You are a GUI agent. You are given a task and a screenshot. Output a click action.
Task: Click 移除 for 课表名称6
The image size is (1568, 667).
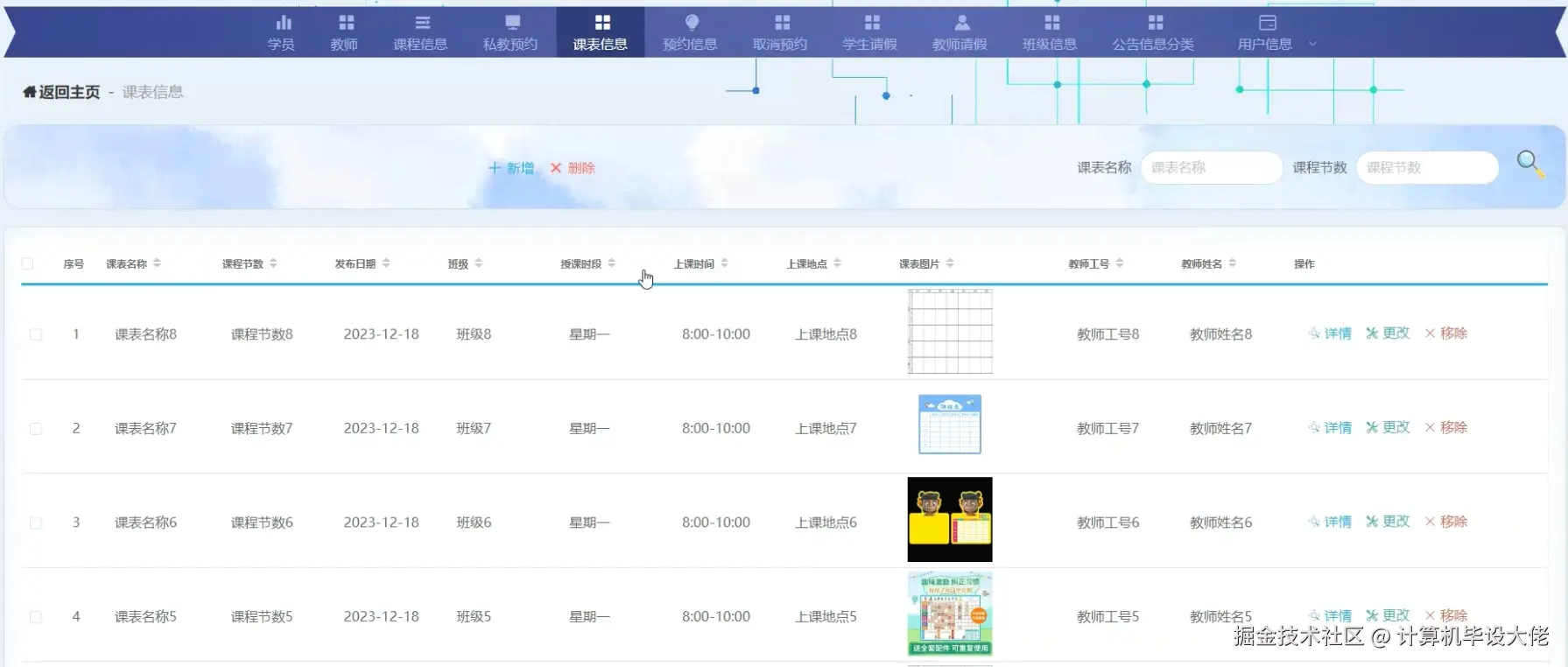coord(1445,522)
